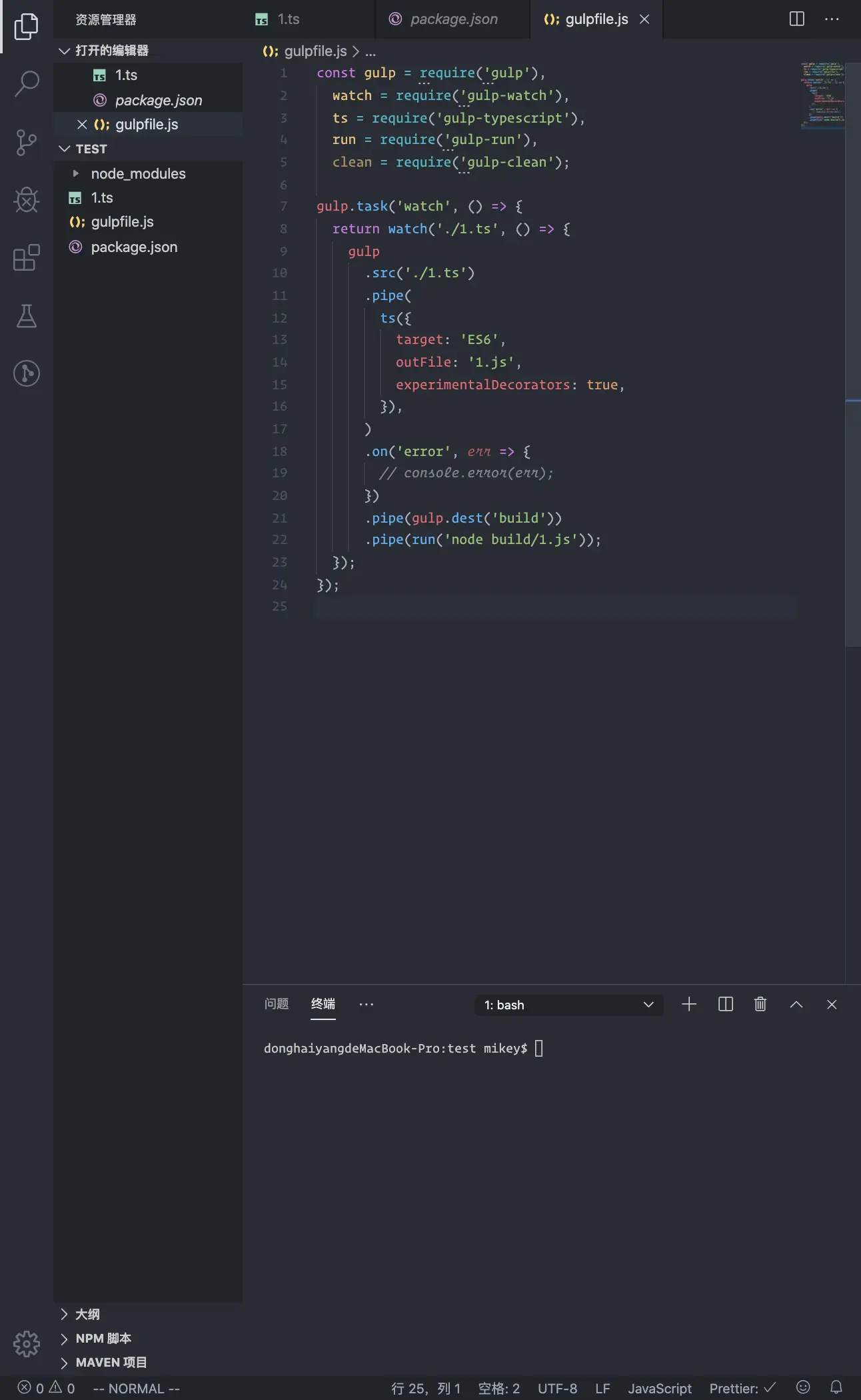Split the terminal panel
861x1400 pixels.
point(726,1005)
